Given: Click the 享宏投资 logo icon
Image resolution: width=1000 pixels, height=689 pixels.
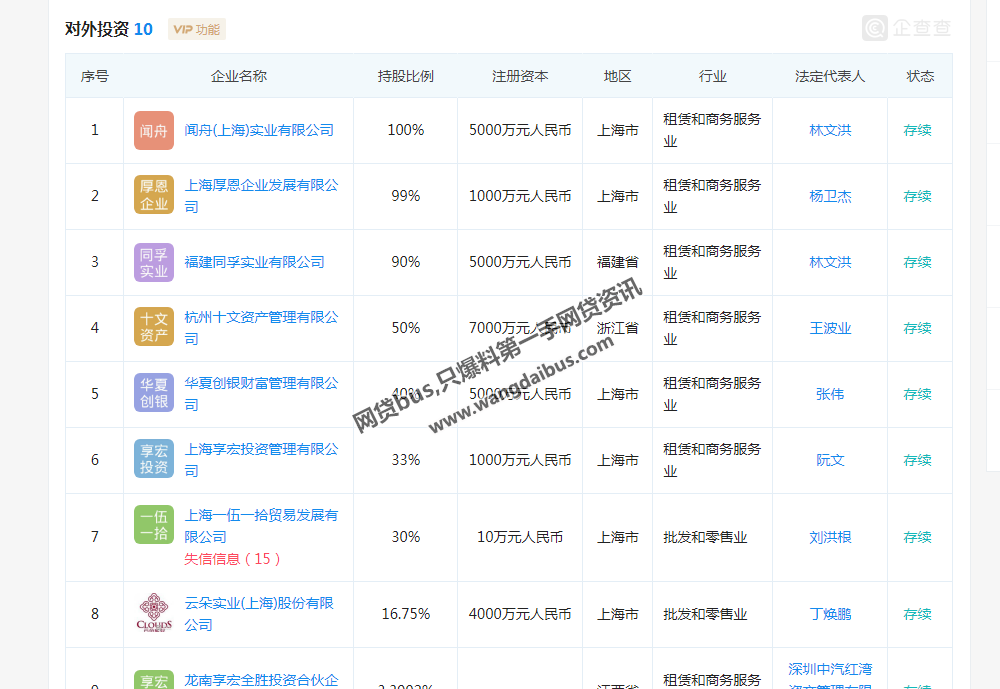Looking at the screenshot, I should coord(153,459).
